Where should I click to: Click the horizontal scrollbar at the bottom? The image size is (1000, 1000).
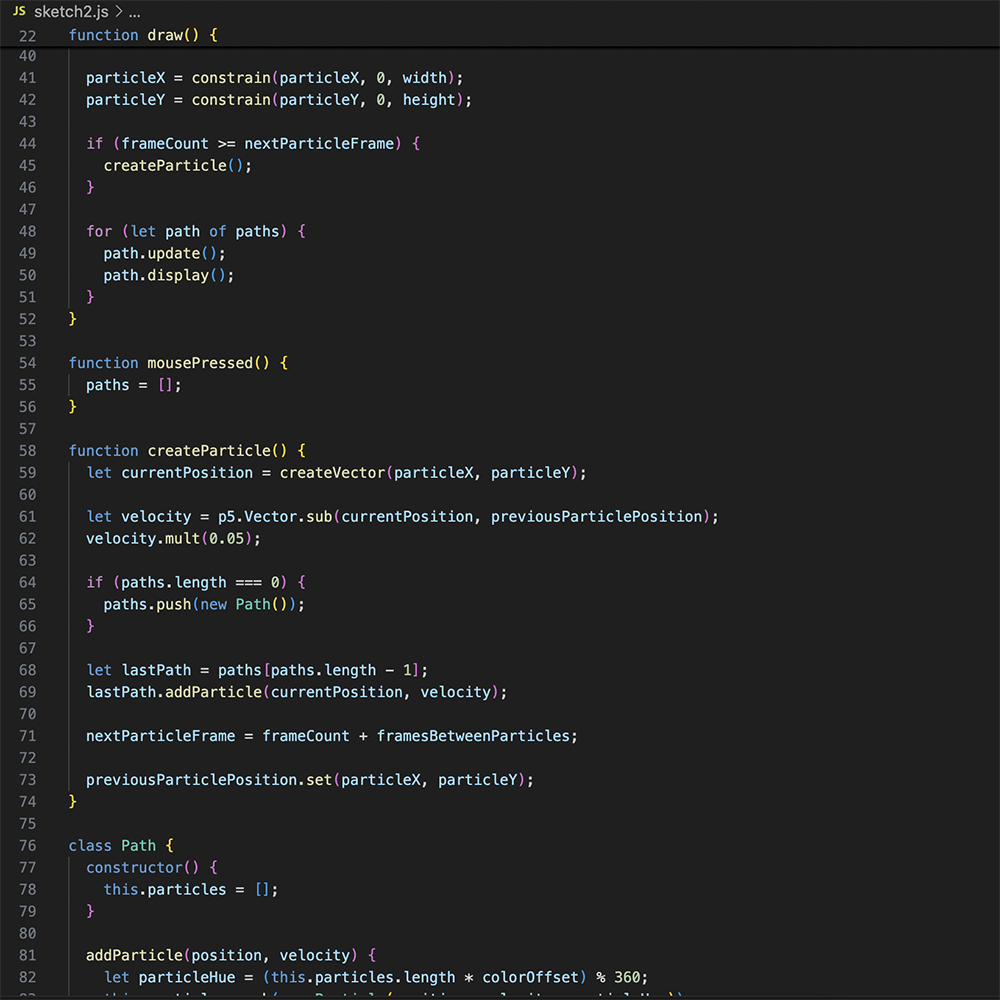(500, 996)
